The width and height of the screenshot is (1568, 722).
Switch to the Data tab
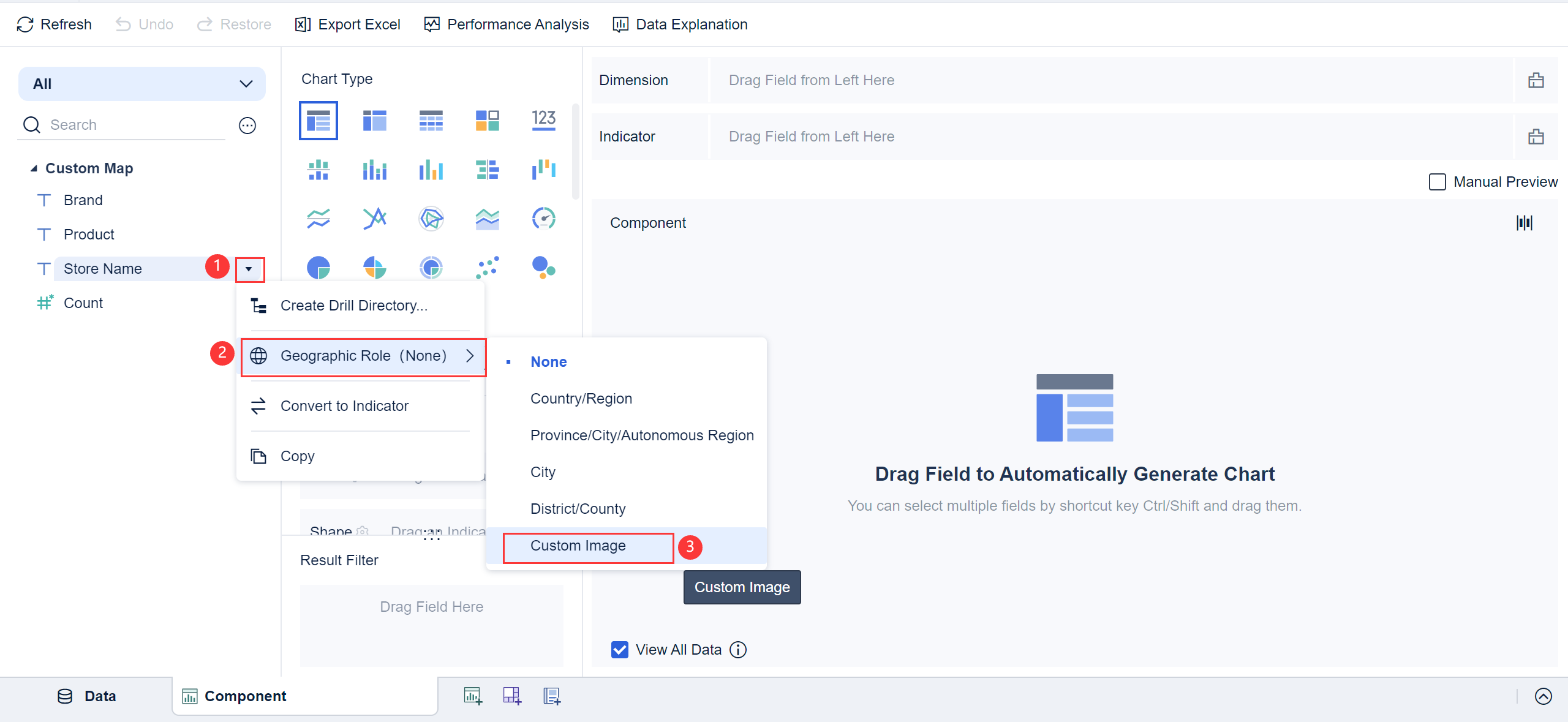[86, 696]
